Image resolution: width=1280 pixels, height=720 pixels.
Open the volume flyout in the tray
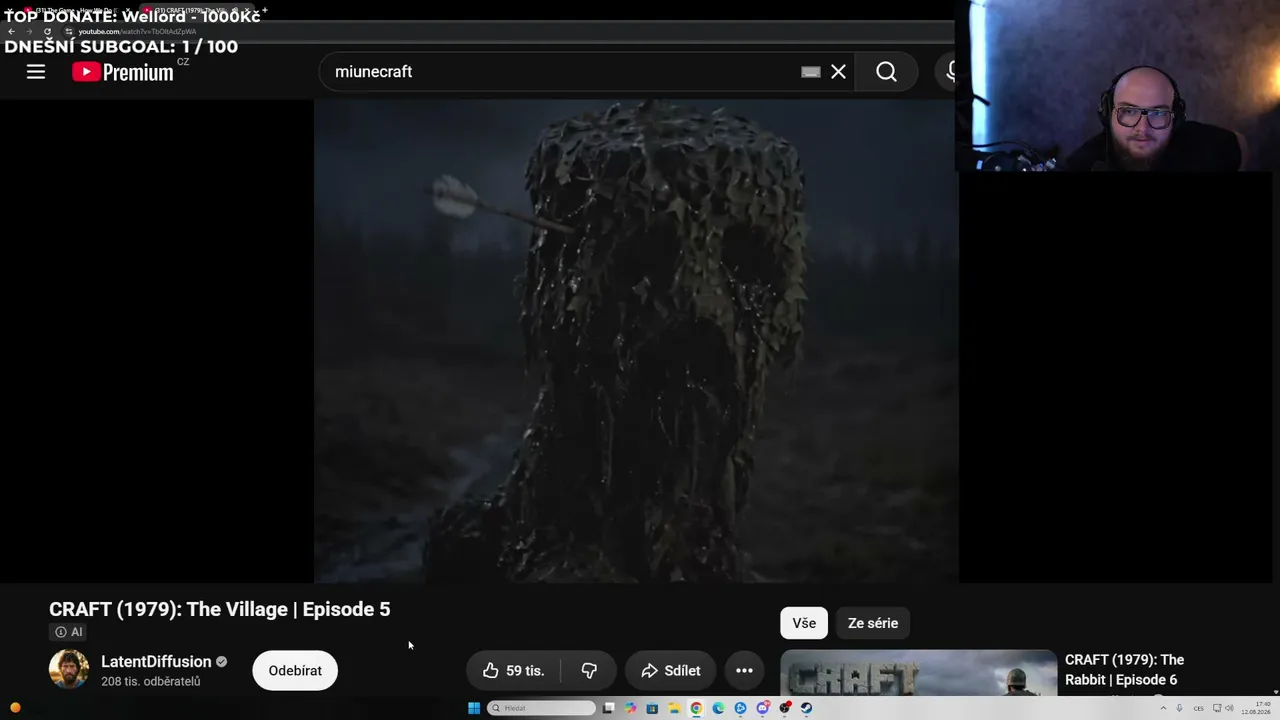[x=1228, y=708]
